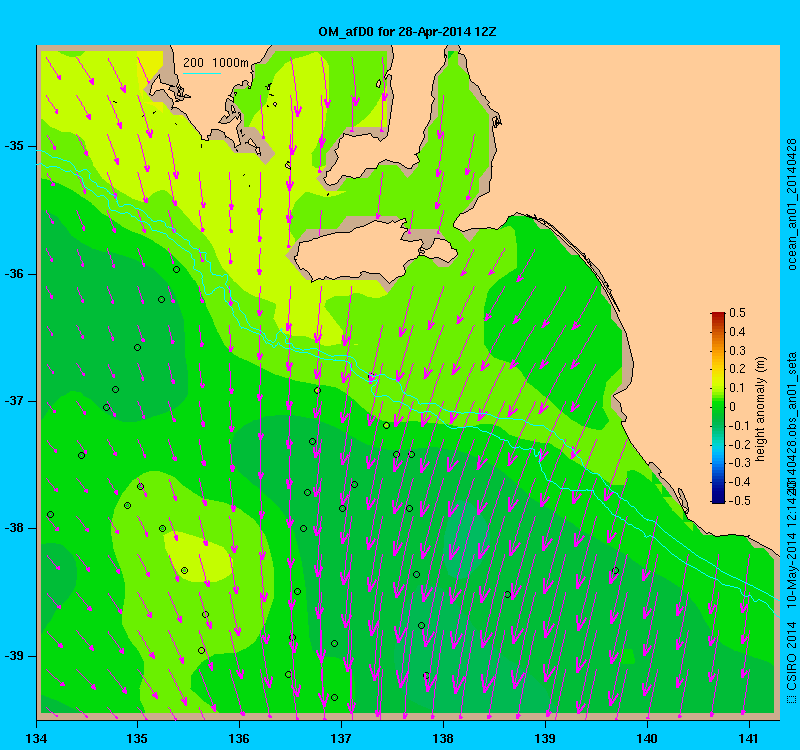This screenshot has height=750, width=800.
Task: Click the latitude axis label '-38'
Action: pyautogui.click(x=14, y=528)
